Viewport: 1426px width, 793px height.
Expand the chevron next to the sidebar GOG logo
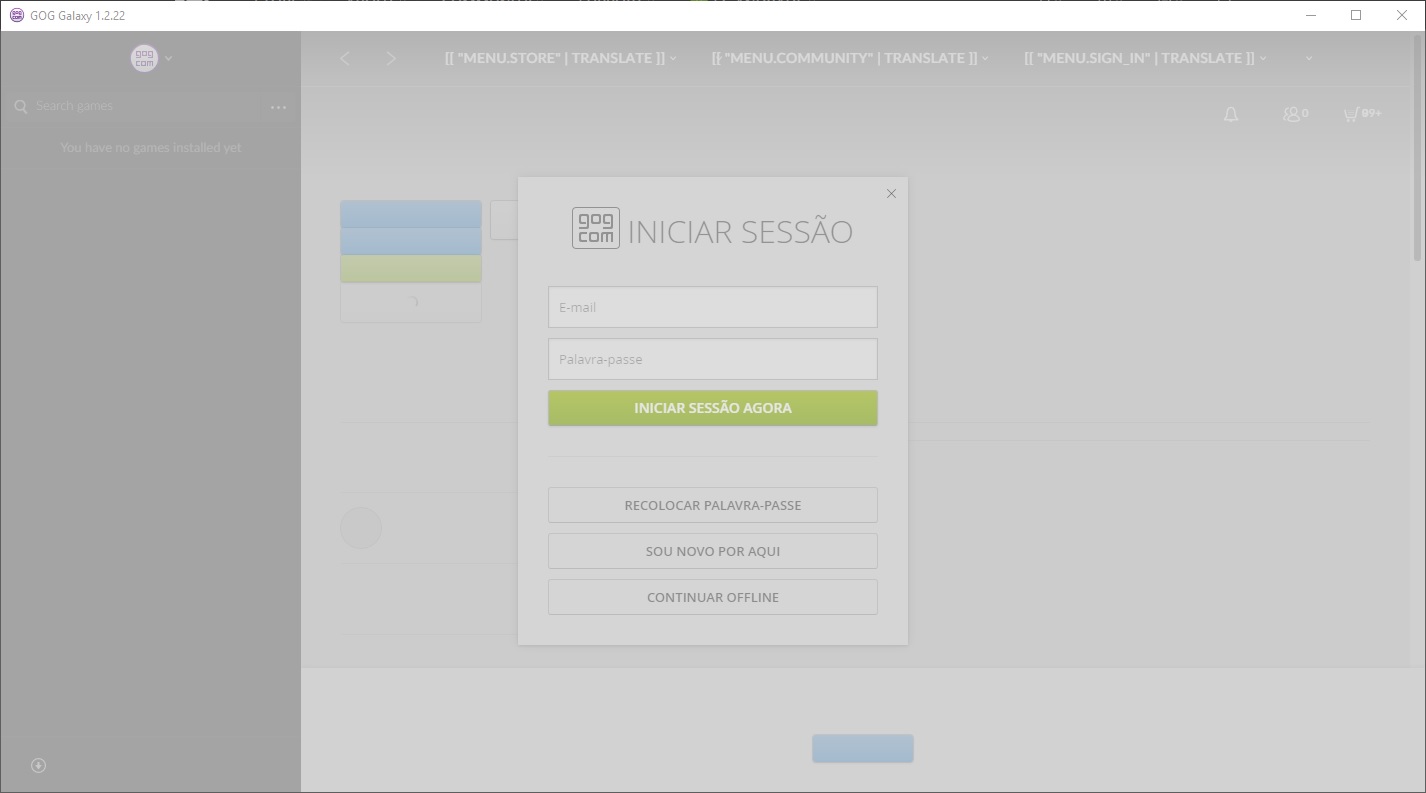click(x=169, y=59)
